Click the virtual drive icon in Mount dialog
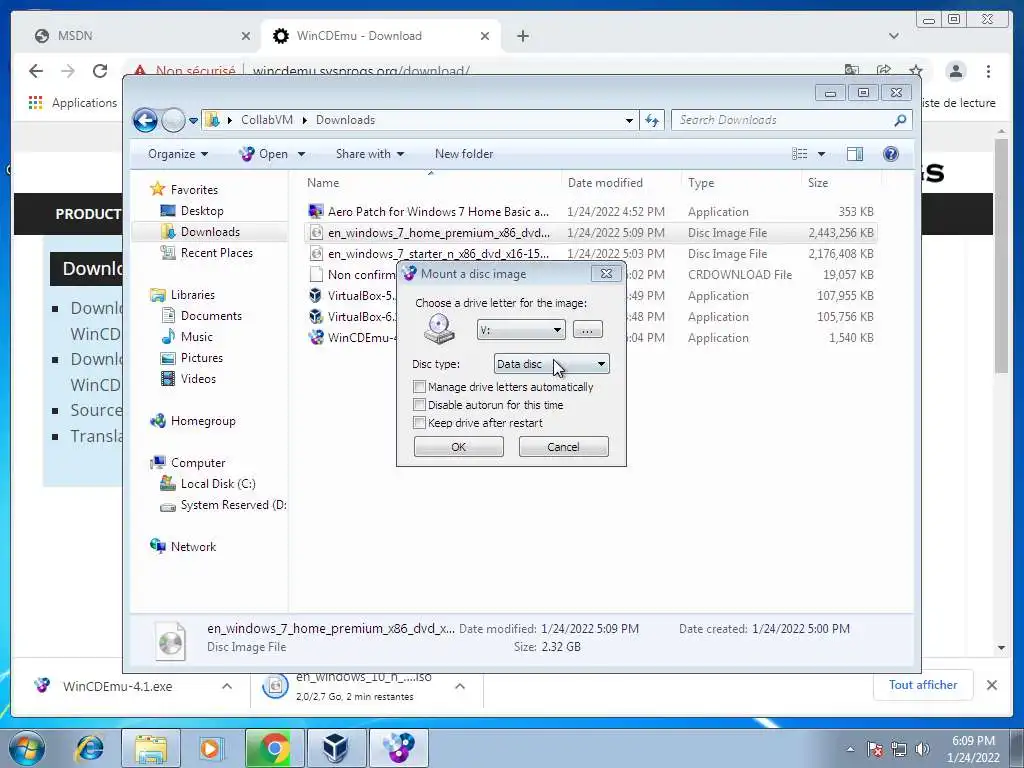 coord(439,328)
